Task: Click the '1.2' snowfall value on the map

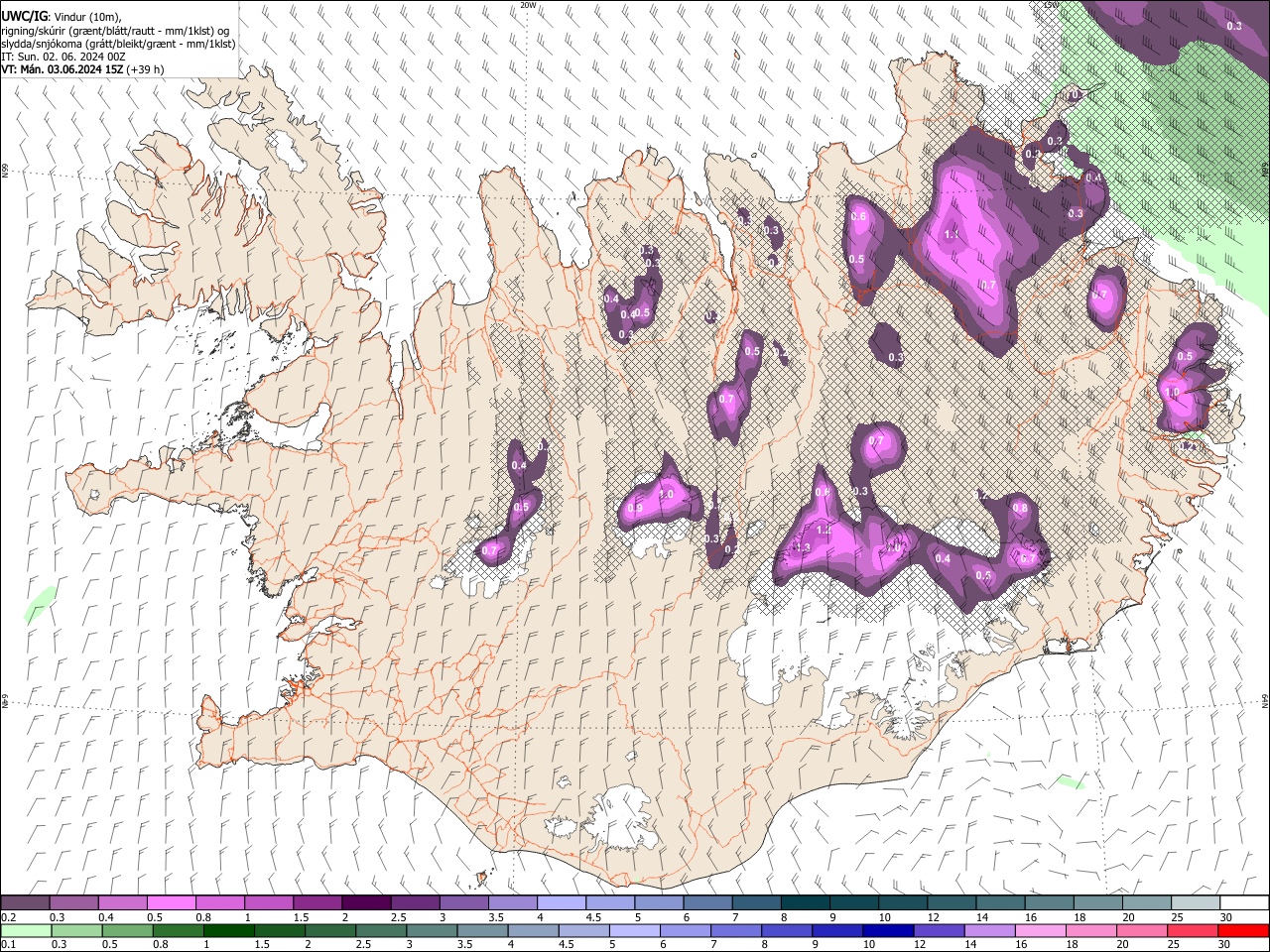Action: click(824, 531)
